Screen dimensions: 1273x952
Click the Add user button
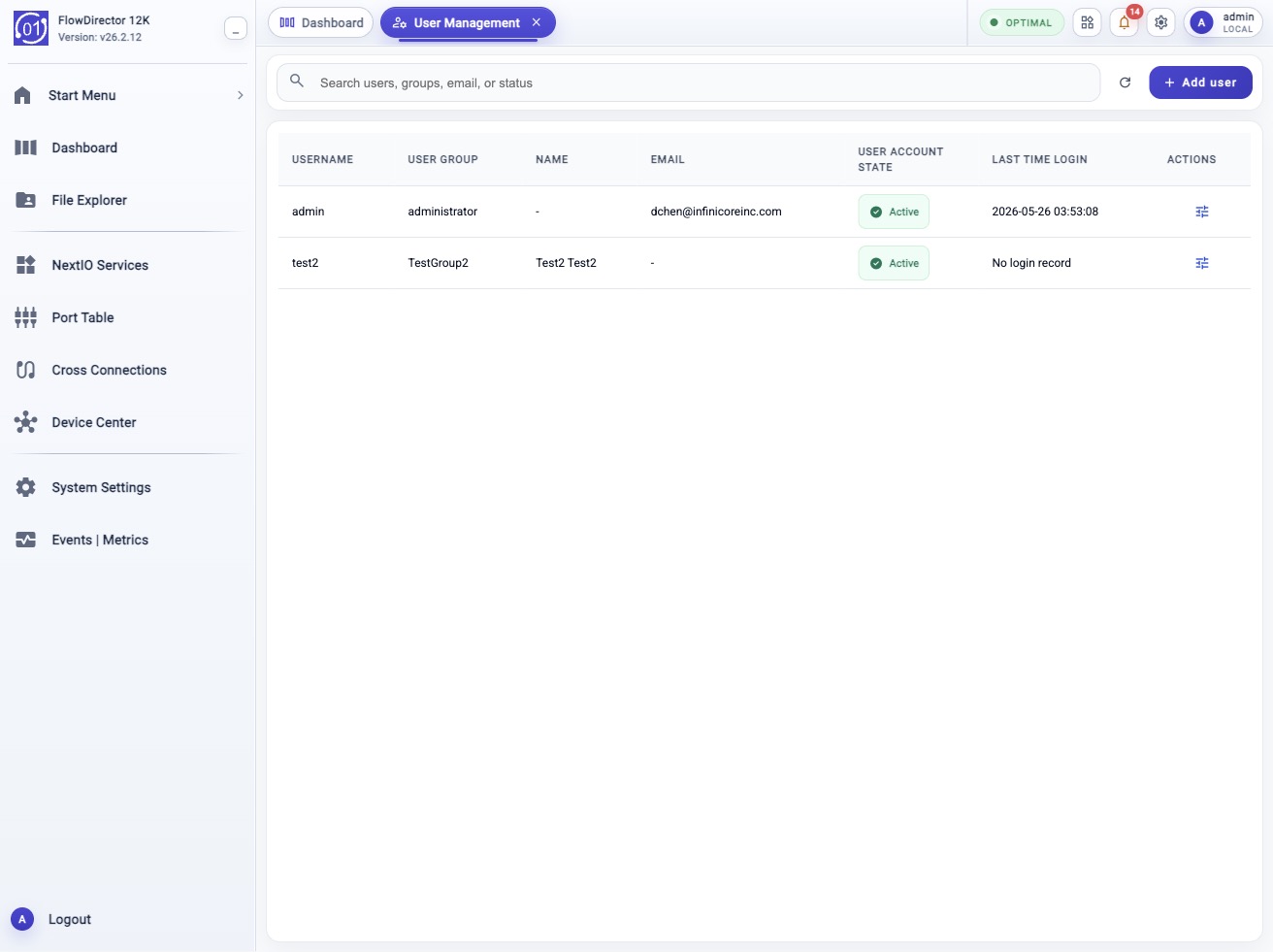coord(1200,82)
